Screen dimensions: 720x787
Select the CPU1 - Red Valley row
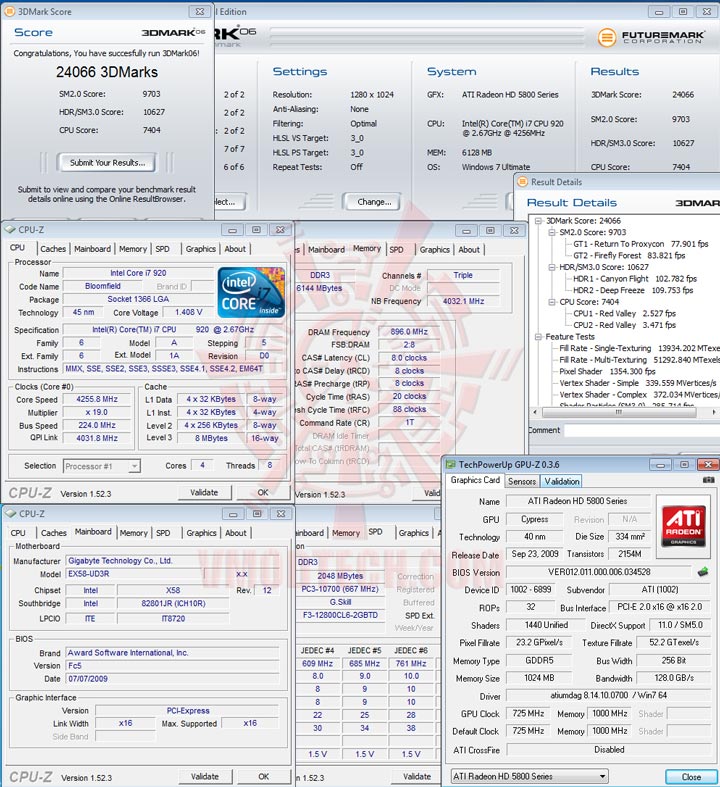(624, 313)
